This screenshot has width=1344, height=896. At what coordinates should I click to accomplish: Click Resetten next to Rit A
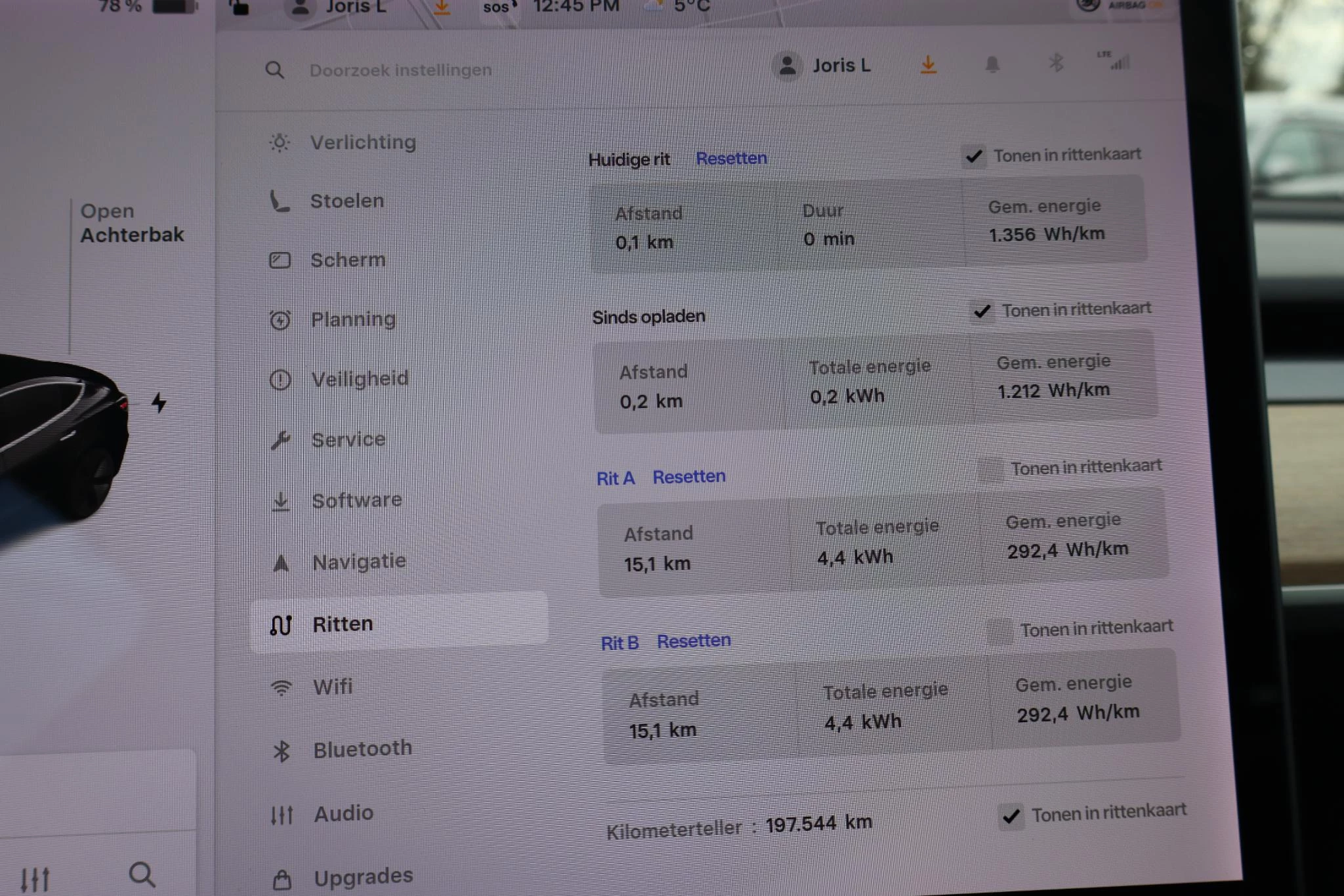point(688,477)
